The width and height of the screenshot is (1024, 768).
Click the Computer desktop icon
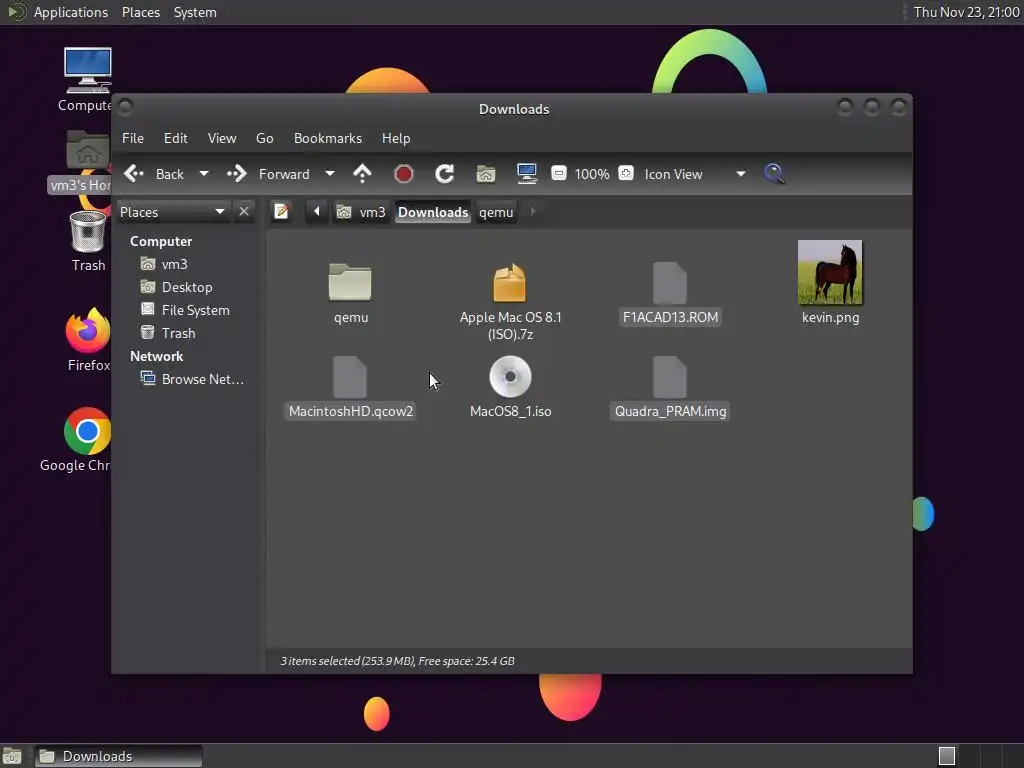click(x=87, y=71)
